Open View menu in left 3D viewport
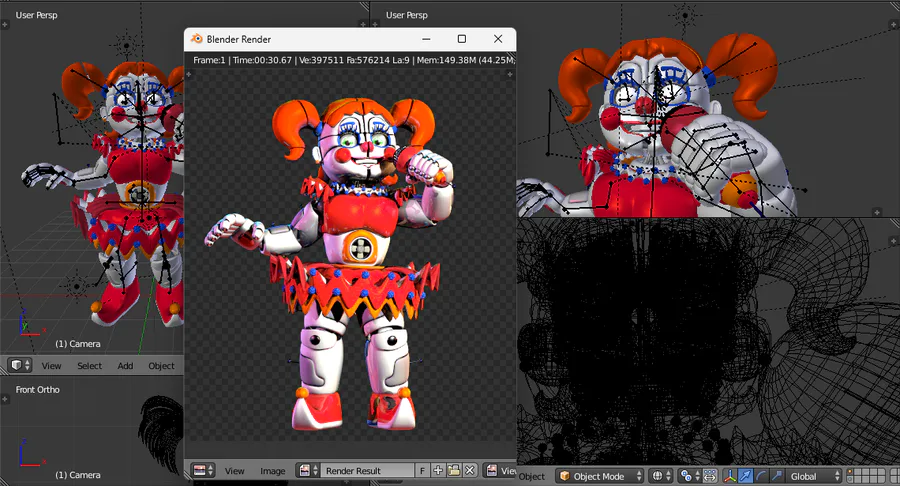 pyautogui.click(x=51, y=366)
